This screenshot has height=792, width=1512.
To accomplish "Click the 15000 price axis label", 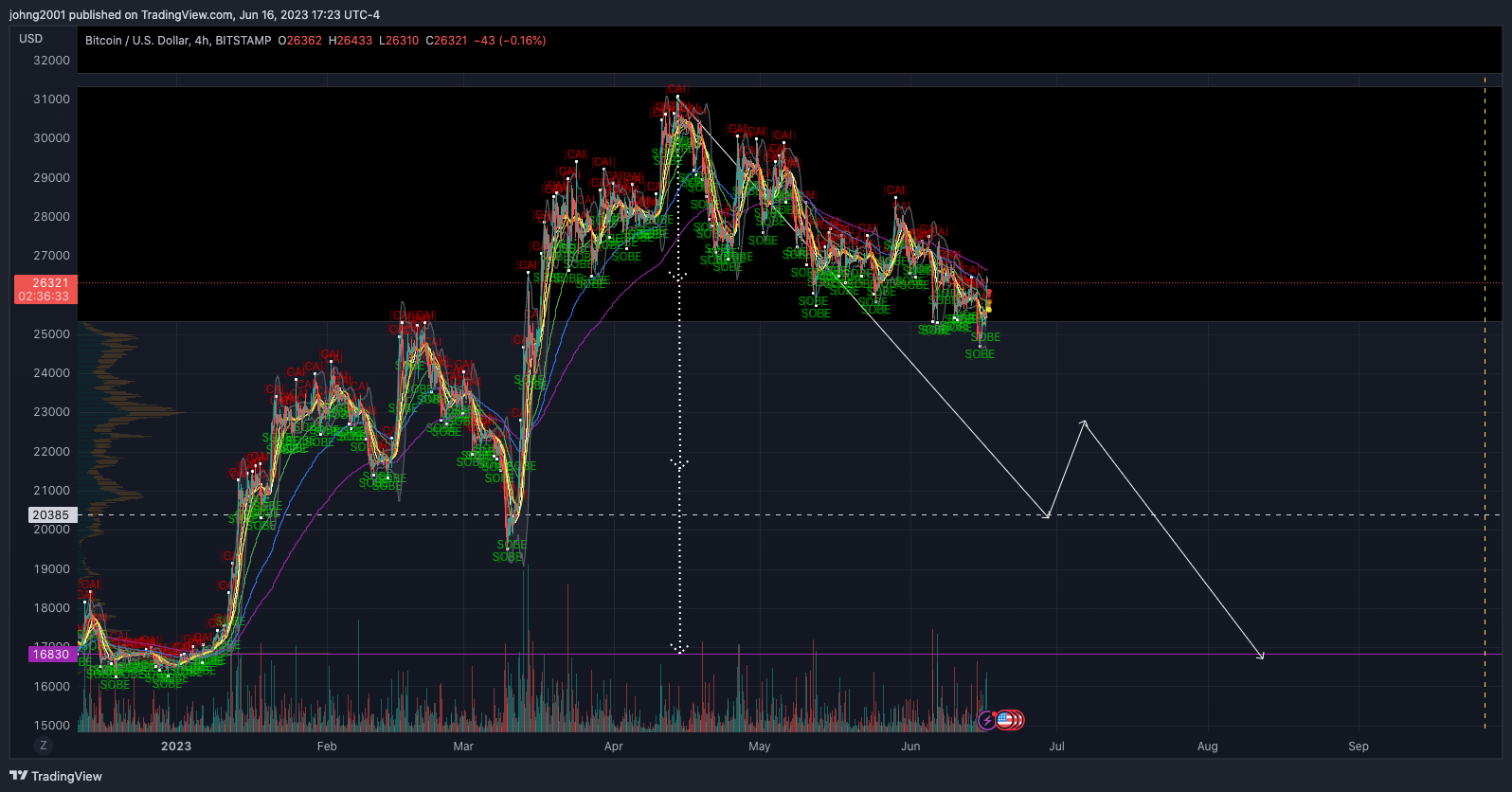I will click(x=52, y=726).
